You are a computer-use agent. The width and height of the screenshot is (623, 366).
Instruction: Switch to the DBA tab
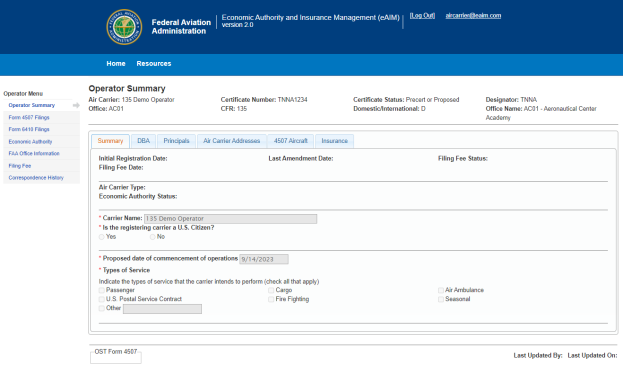pos(143,141)
